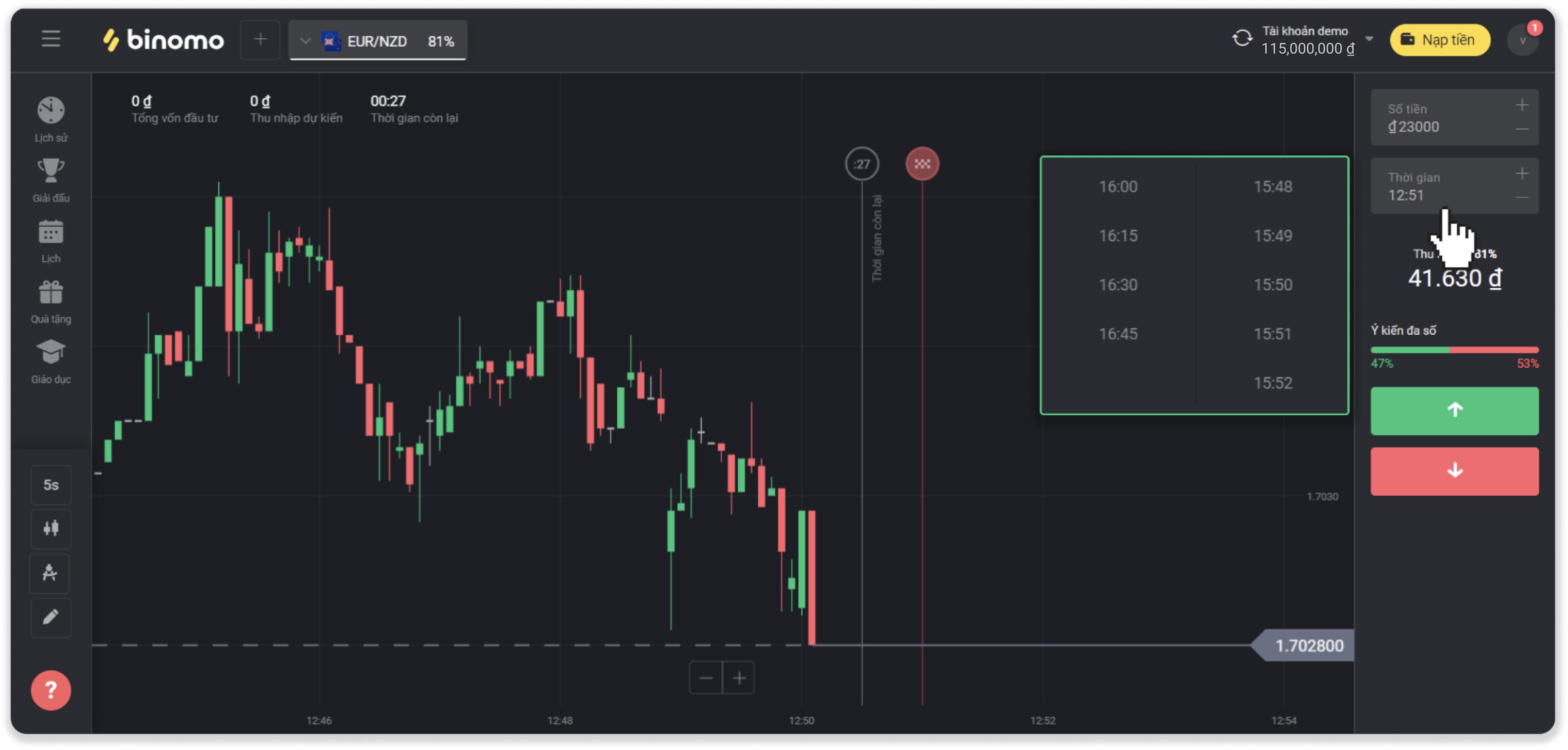The width and height of the screenshot is (1568, 750).
Task: Click the red help question button
Action: click(51, 690)
